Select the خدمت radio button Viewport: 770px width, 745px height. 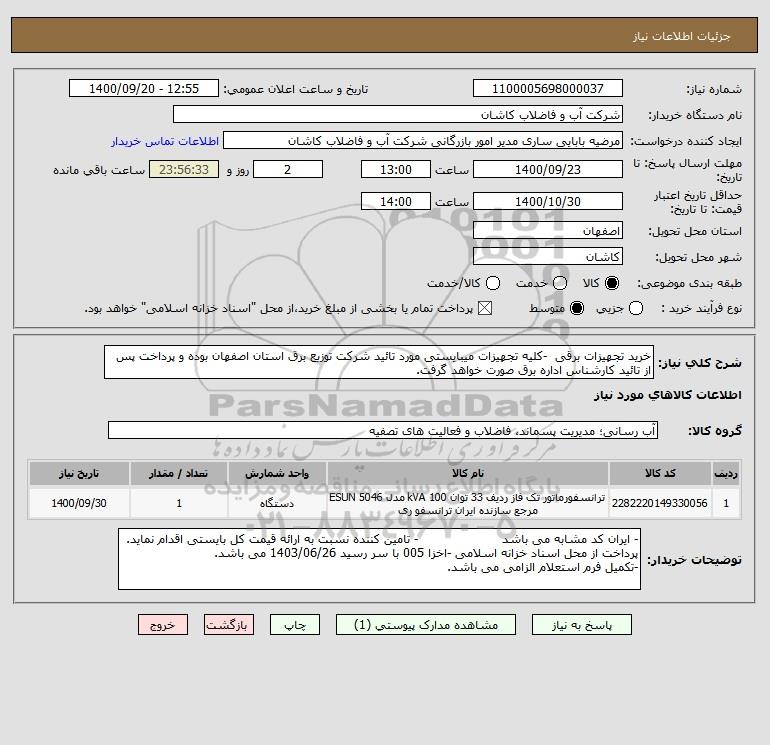click(560, 283)
